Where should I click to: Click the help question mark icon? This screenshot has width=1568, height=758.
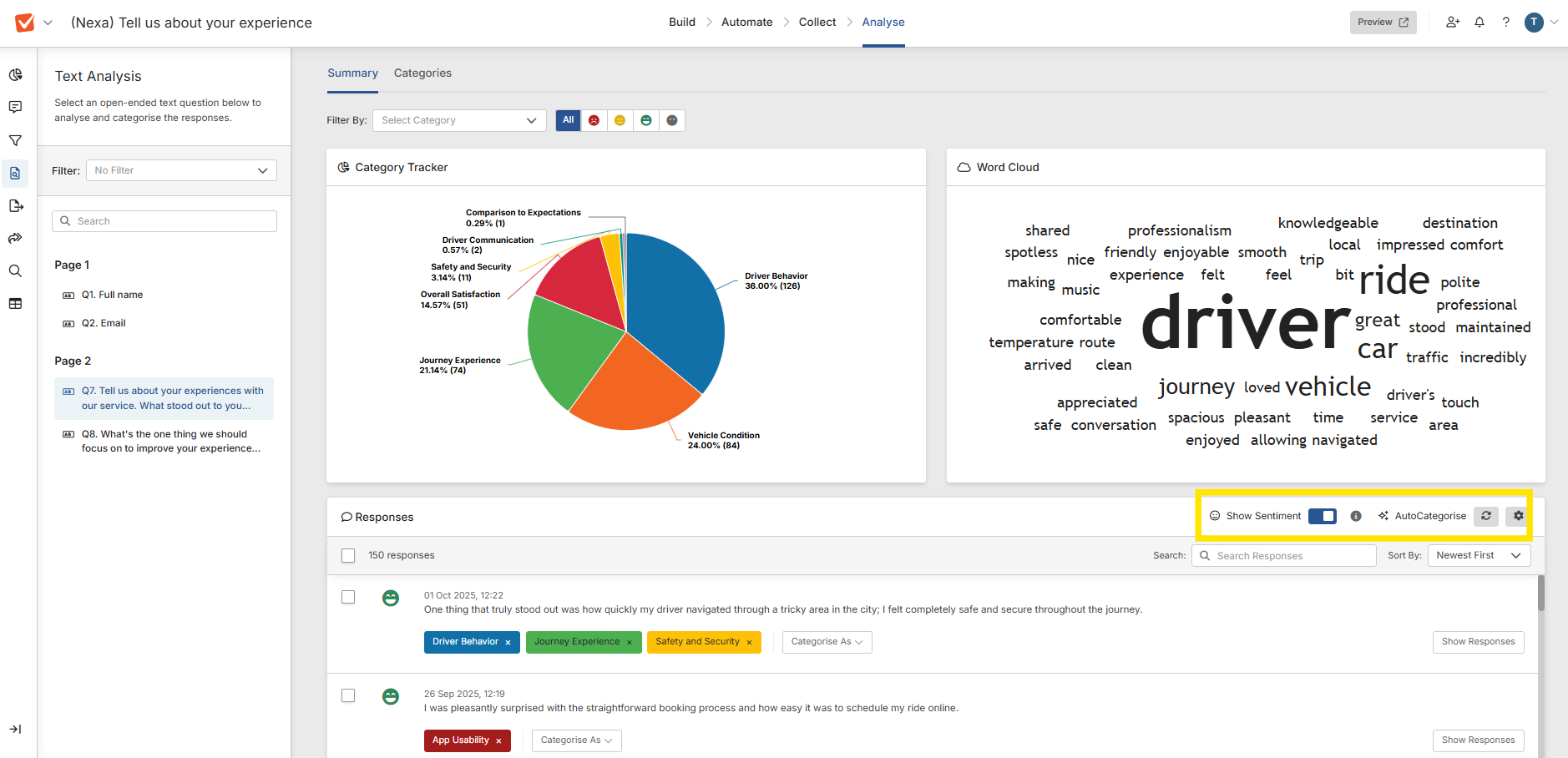click(x=1506, y=23)
